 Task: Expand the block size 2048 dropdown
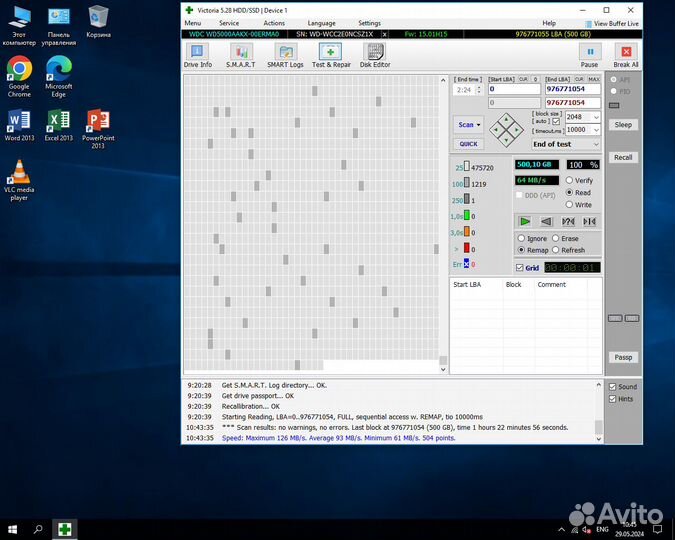(x=596, y=117)
